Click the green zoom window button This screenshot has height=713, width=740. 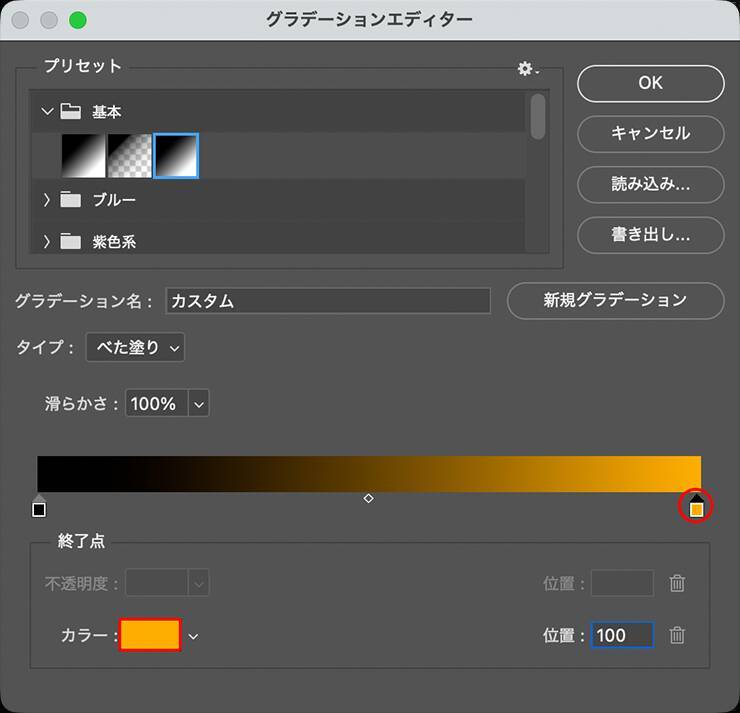[x=78, y=20]
